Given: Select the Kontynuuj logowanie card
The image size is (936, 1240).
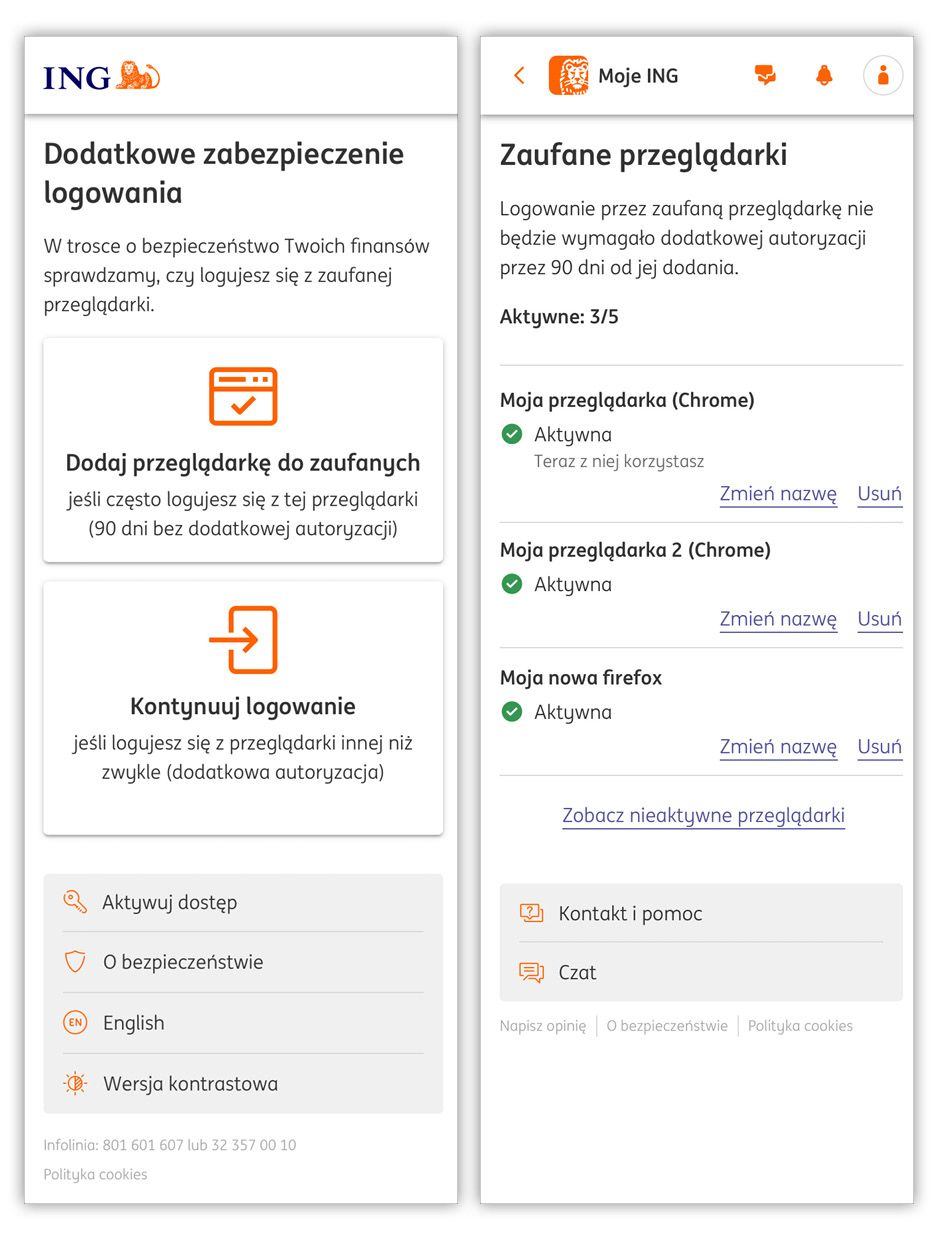Looking at the screenshot, I should click(243, 707).
